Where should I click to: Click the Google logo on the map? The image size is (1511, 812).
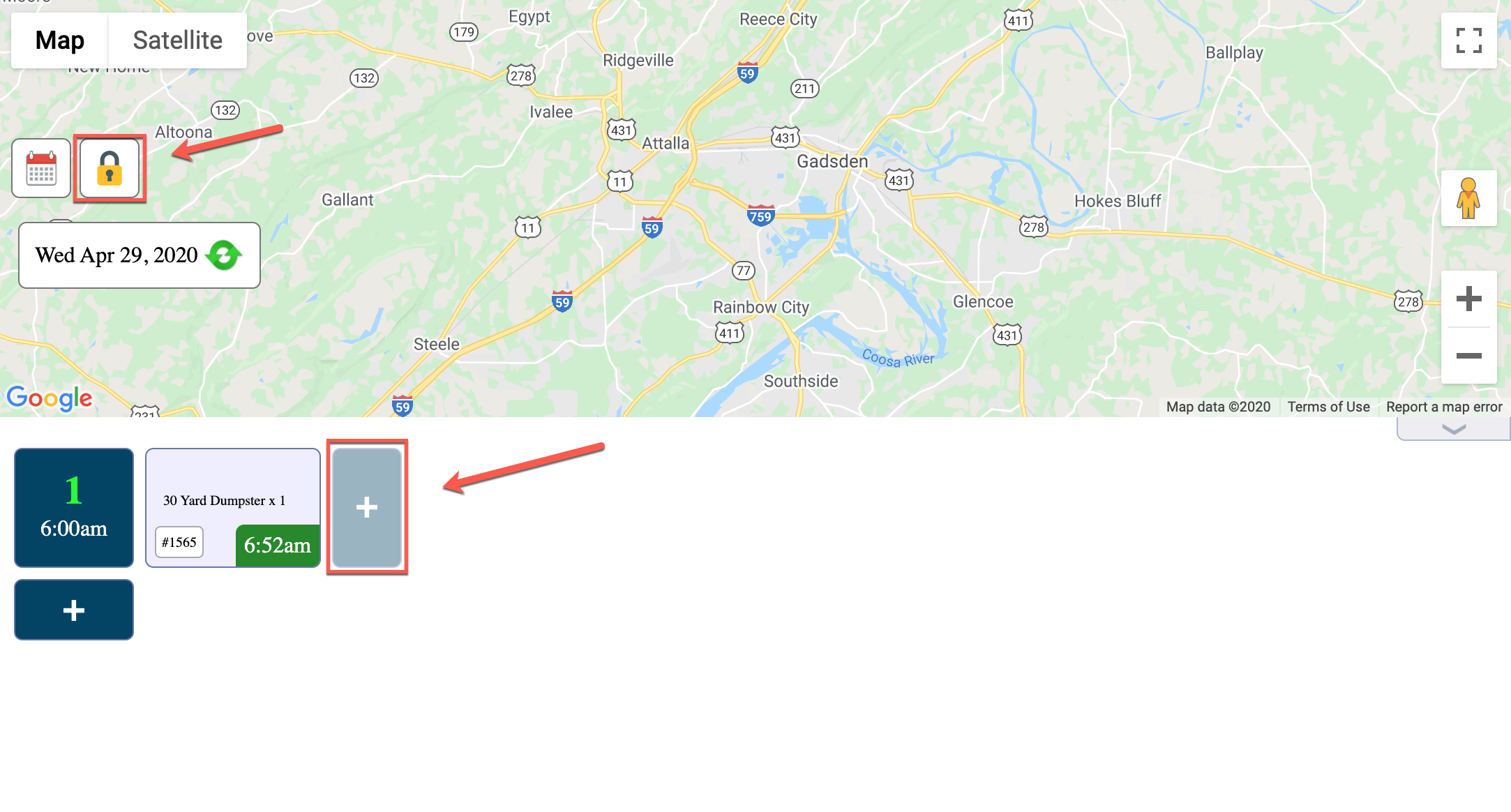50,398
